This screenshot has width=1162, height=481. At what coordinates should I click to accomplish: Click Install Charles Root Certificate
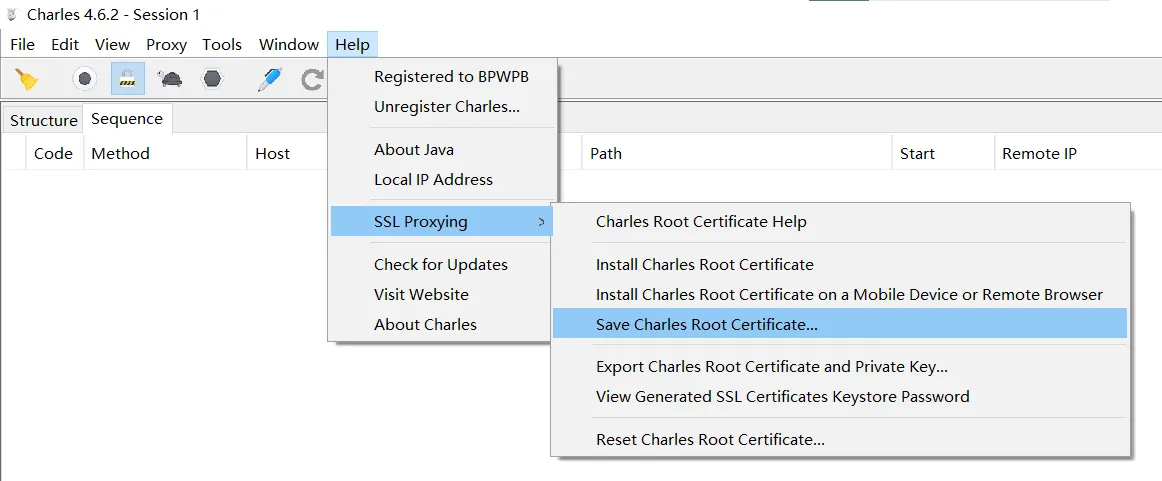pos(840,265)
